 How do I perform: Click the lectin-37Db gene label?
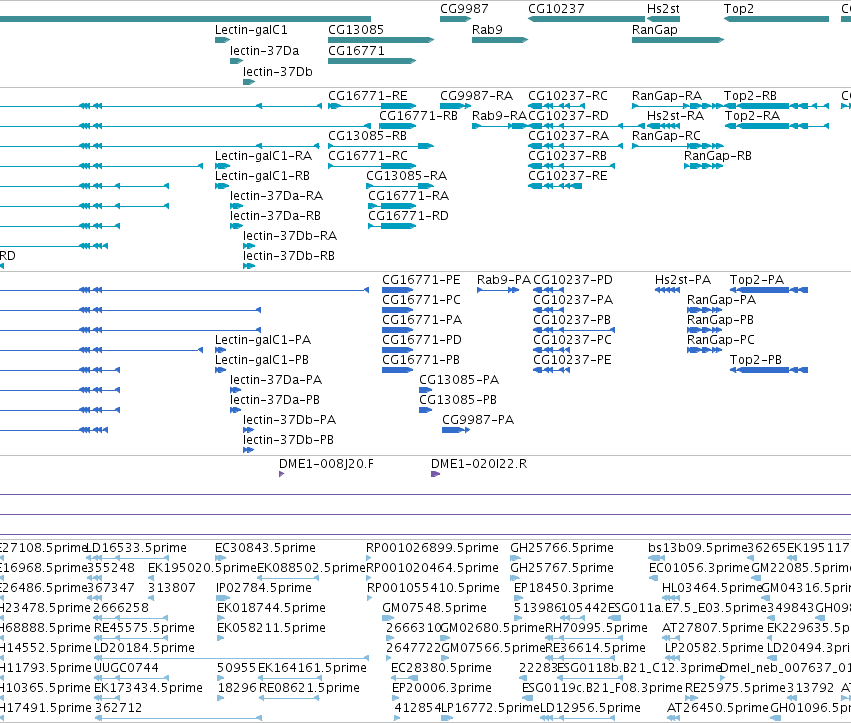click(278, 72)
